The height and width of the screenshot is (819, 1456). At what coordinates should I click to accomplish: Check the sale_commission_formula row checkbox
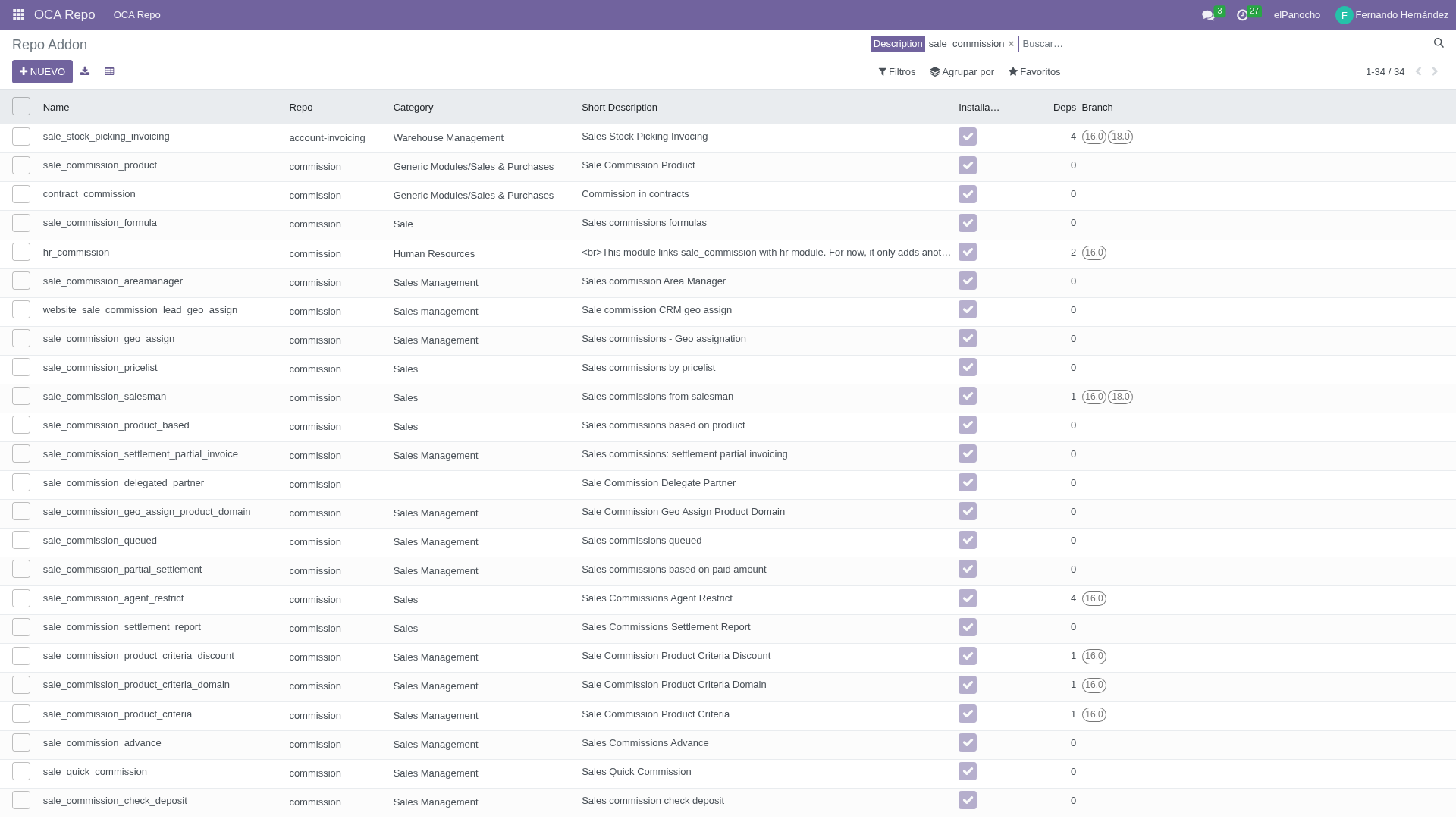coord(21,223)
